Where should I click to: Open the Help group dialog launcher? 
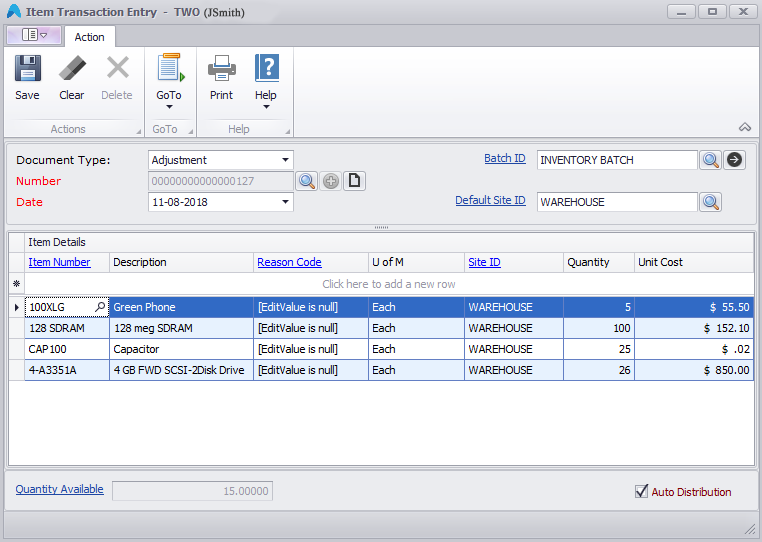[288, 131]
